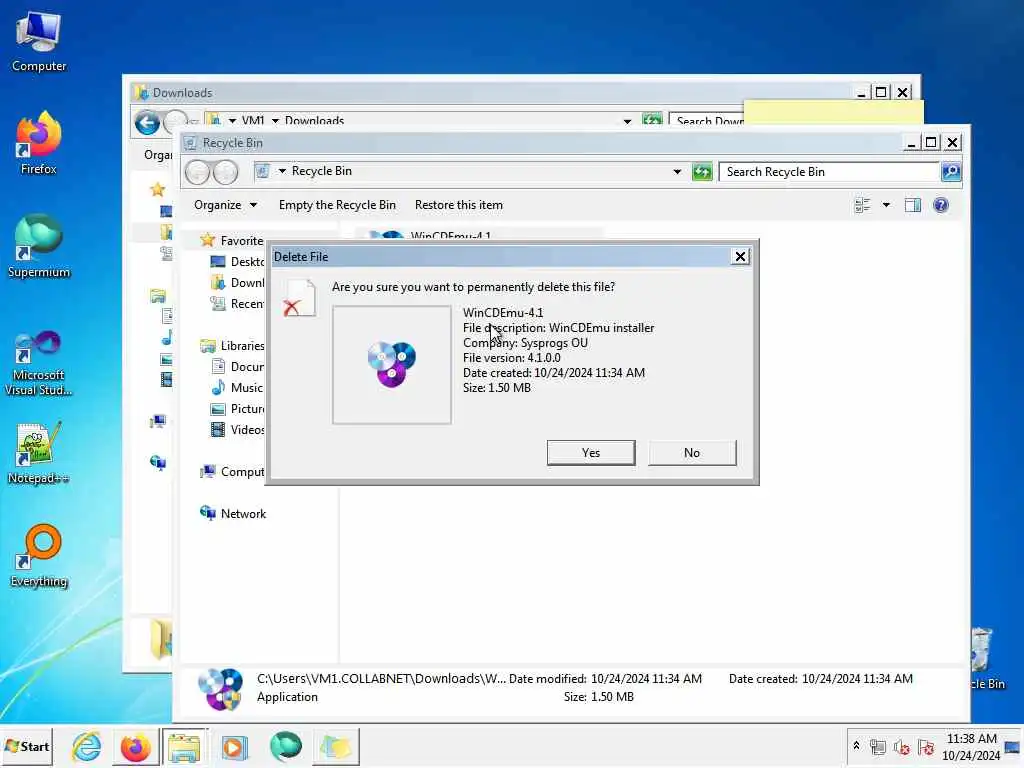Viewport: 1024px width, 768px height.
Task: Switch to the File Explorer taskbar button
Action: (184, 746)
